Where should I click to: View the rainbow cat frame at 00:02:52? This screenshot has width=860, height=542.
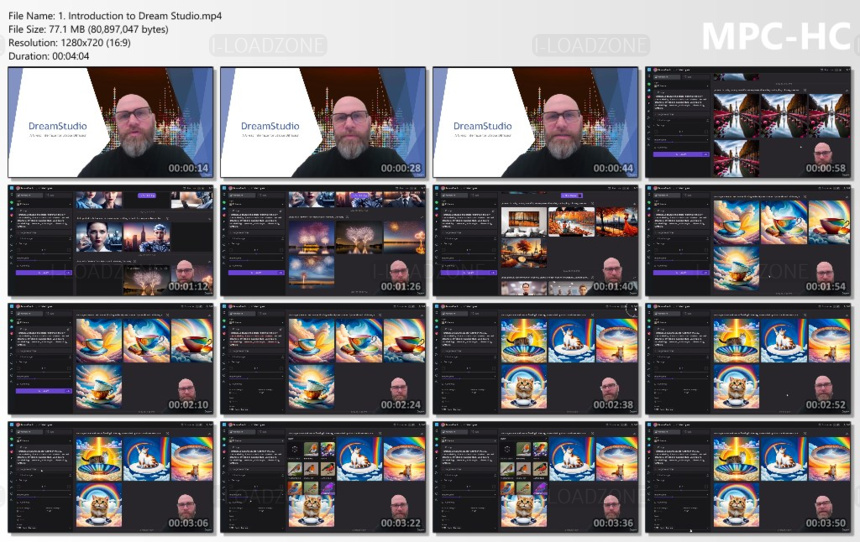pos(748,359)
